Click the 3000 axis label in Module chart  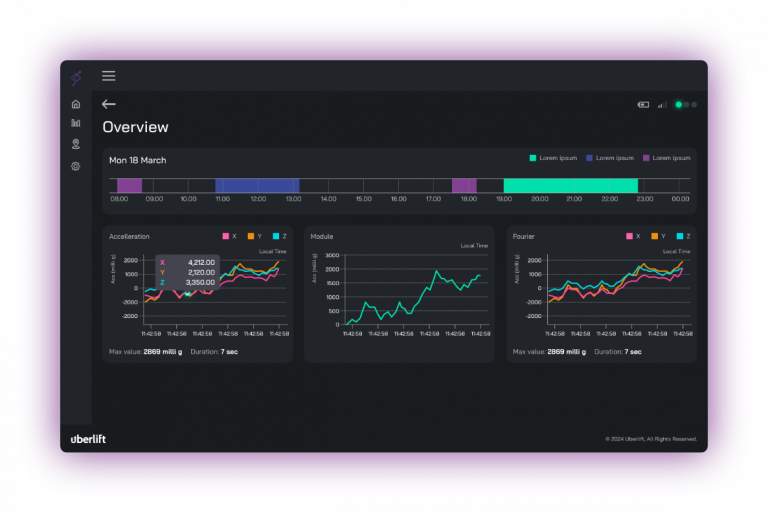[x=332, y=255]
